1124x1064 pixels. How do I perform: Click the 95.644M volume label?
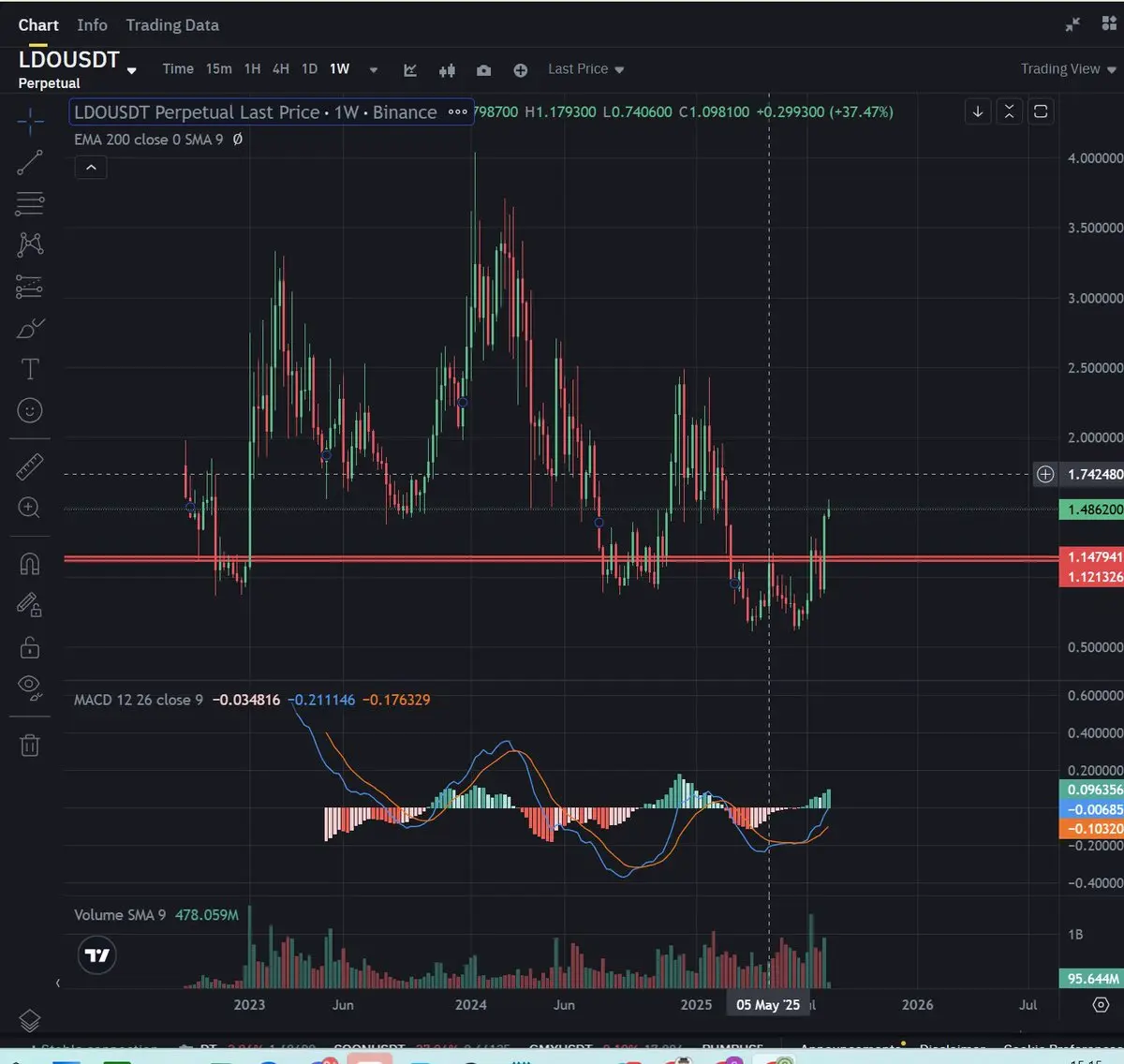(1091, 979)
